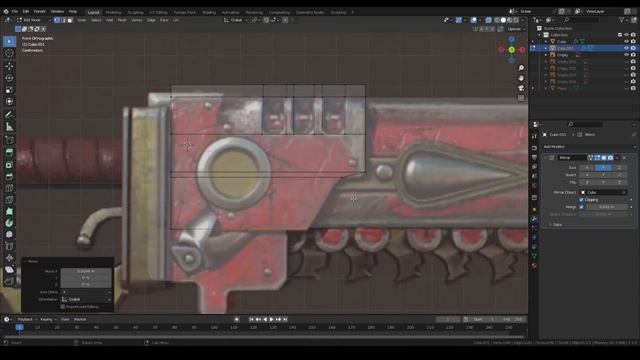Click the outliner search field
The width and height of the screenshot is (640, 360).
pyautogui.click(x=580, y=20)
